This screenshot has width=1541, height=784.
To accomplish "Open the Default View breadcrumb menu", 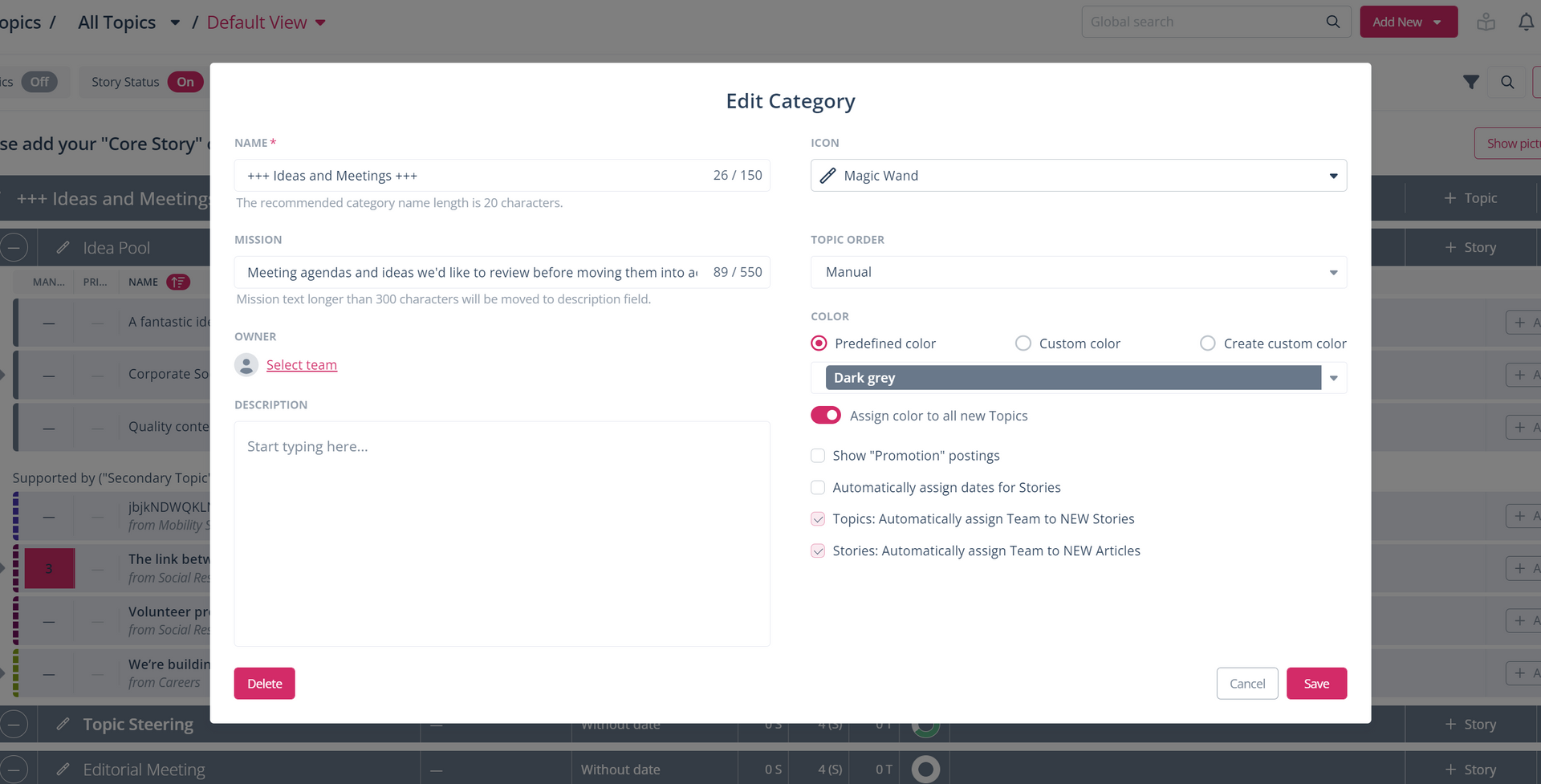I will [x=266, y=22].
